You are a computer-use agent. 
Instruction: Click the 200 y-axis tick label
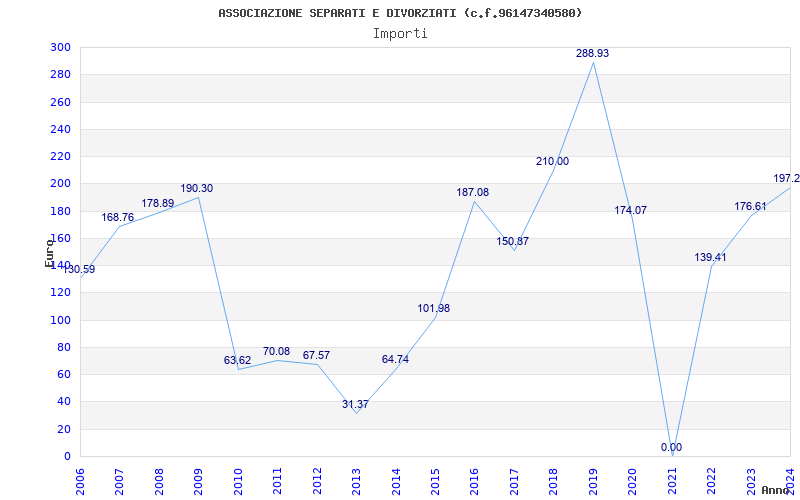pos(60,184)
